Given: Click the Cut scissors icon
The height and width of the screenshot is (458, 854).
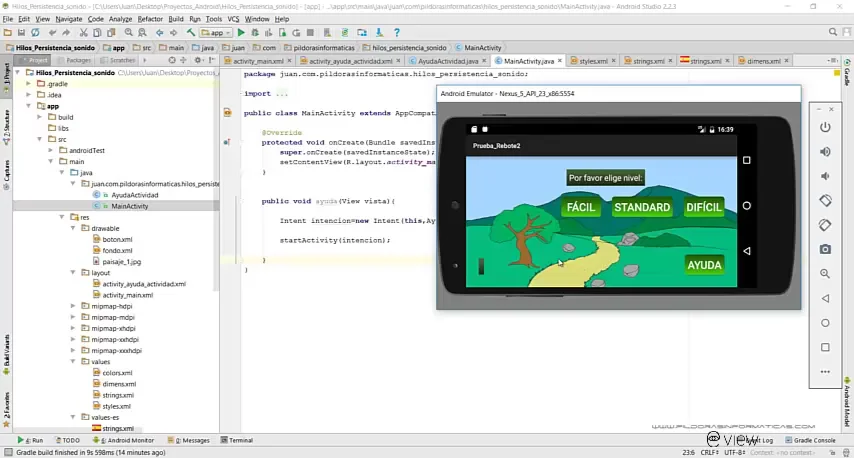Looking at the screenshot, I should coord(83,33).
